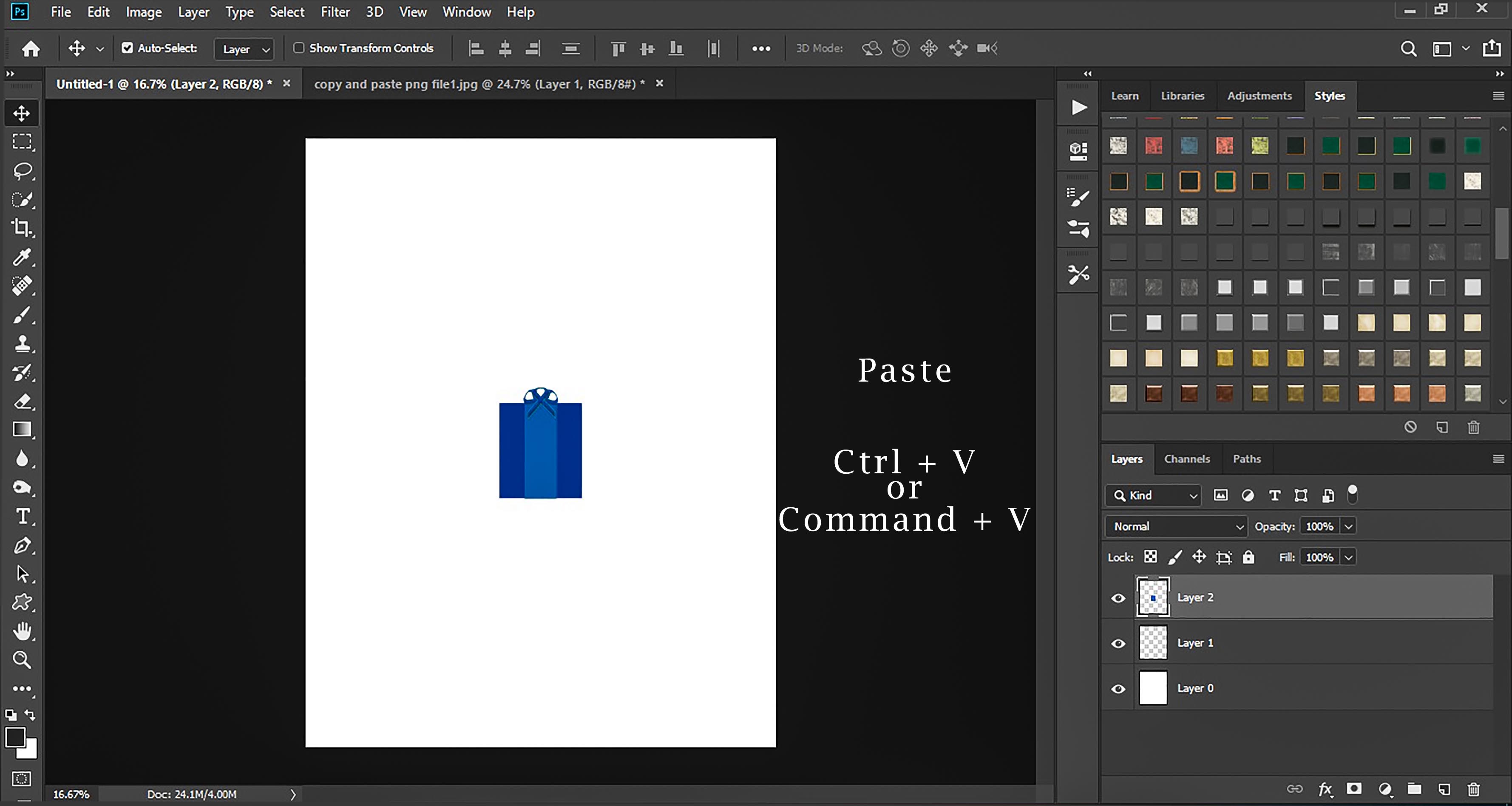Pick the Eyedropper tool
This screenshot has width=1512, height=806.
pos(22,256)
